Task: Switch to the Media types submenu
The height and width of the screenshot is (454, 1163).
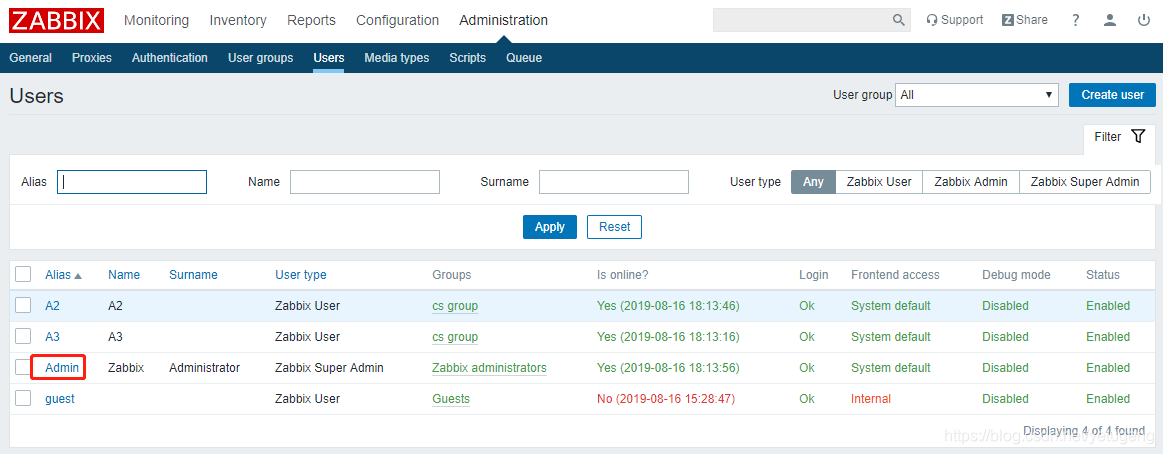Action: (397, 58)
